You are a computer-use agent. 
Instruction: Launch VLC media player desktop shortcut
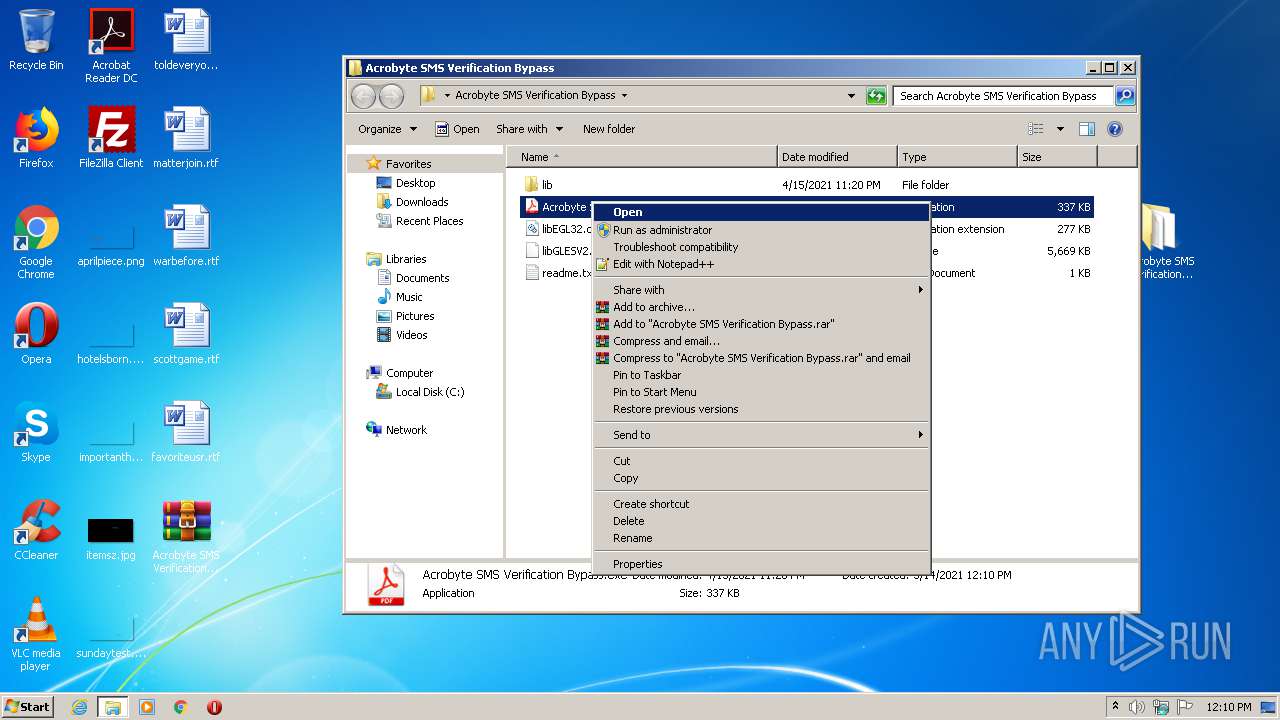[x=36, y=634]
